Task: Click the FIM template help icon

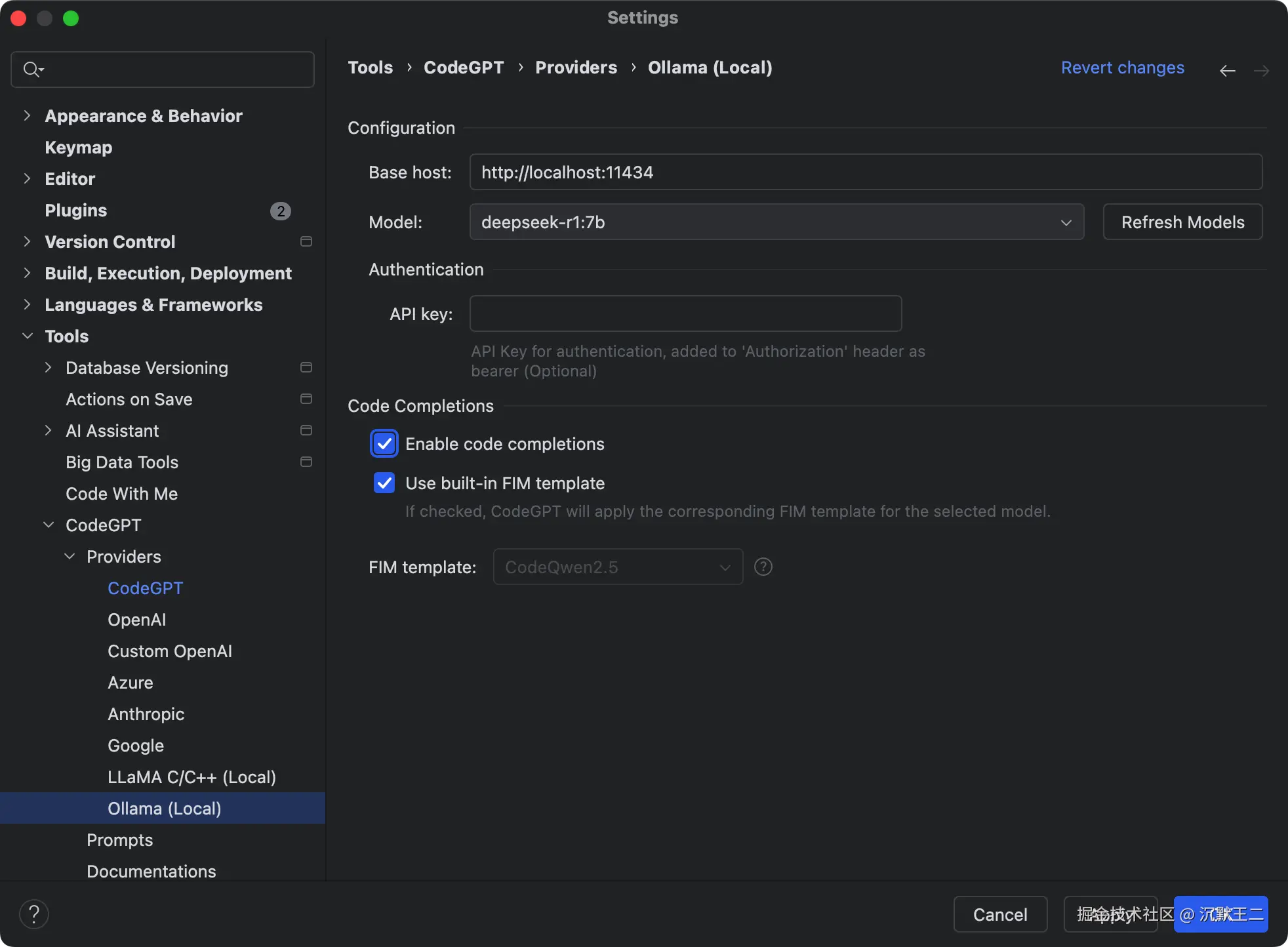Action: (x=763, y=567)
